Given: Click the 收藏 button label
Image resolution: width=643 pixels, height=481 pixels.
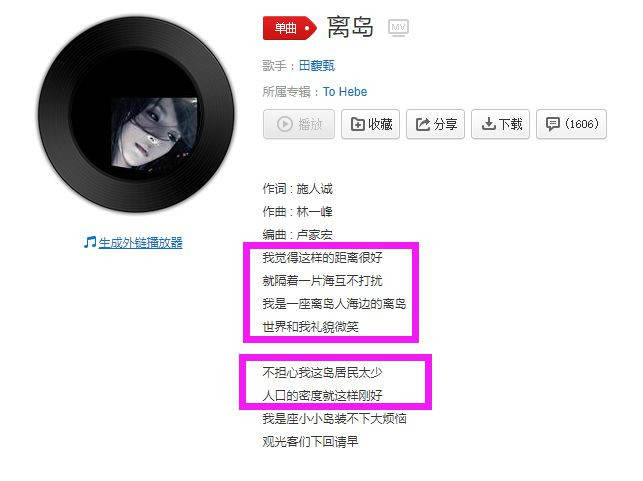Looking at the screenshot, I should click(x=380, y=124).
